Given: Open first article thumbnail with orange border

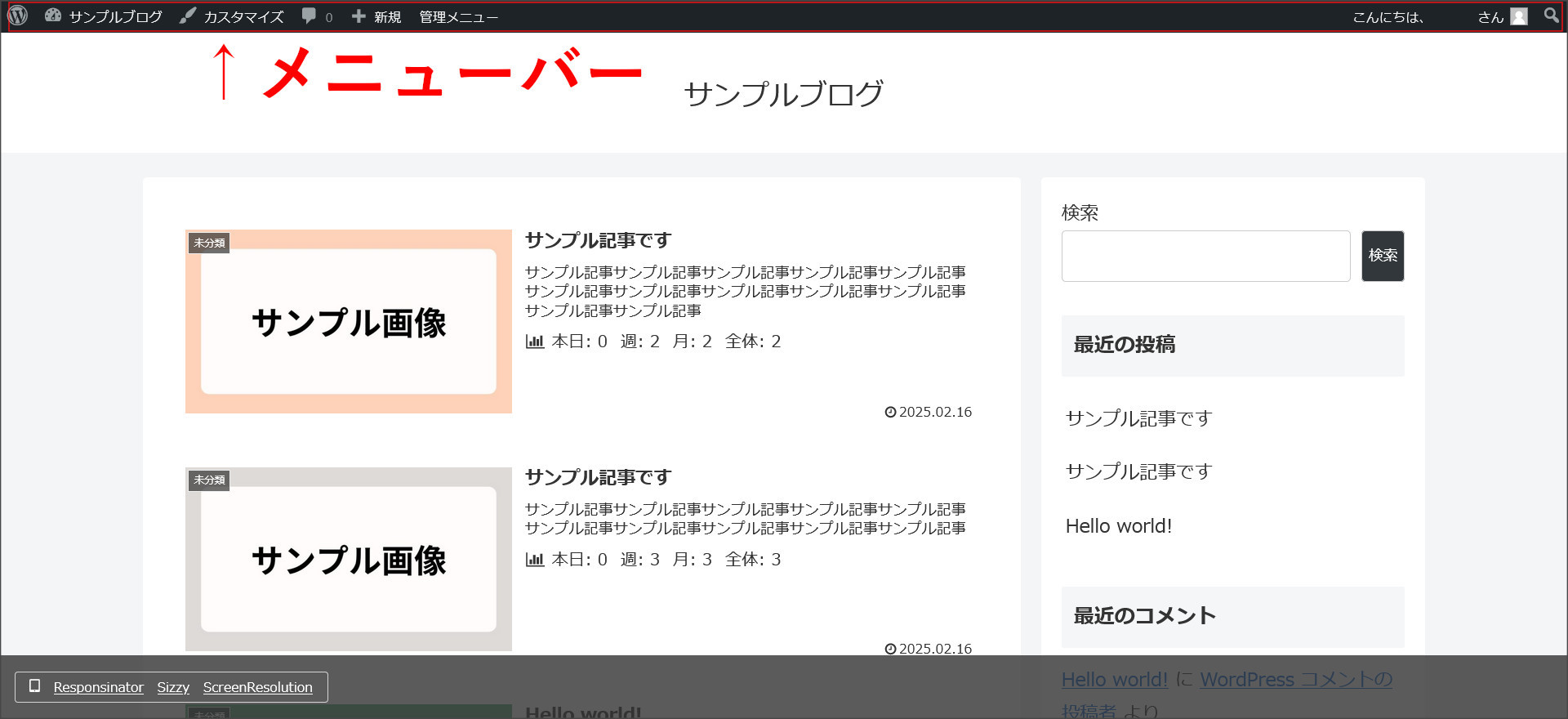Looking at the screenshot, I should [x=349, y=321].
